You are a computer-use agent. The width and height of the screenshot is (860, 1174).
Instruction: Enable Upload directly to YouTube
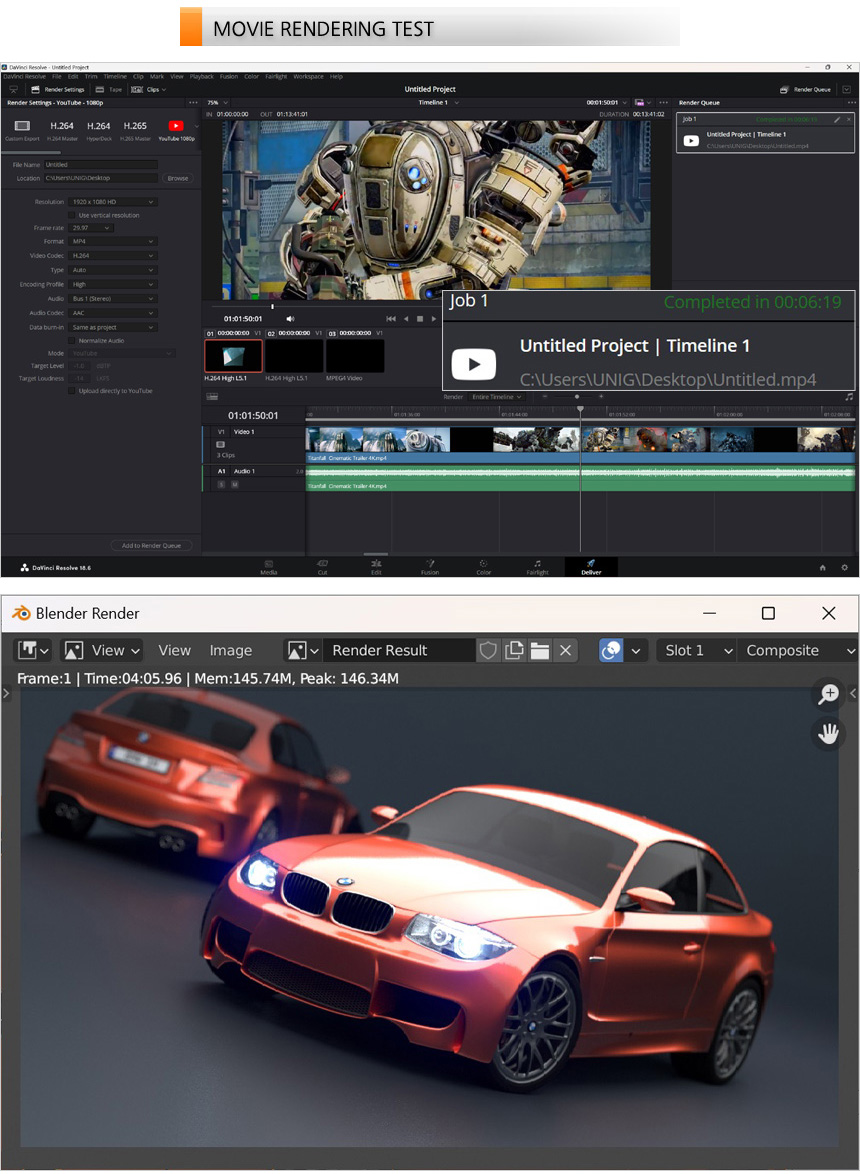71,391
